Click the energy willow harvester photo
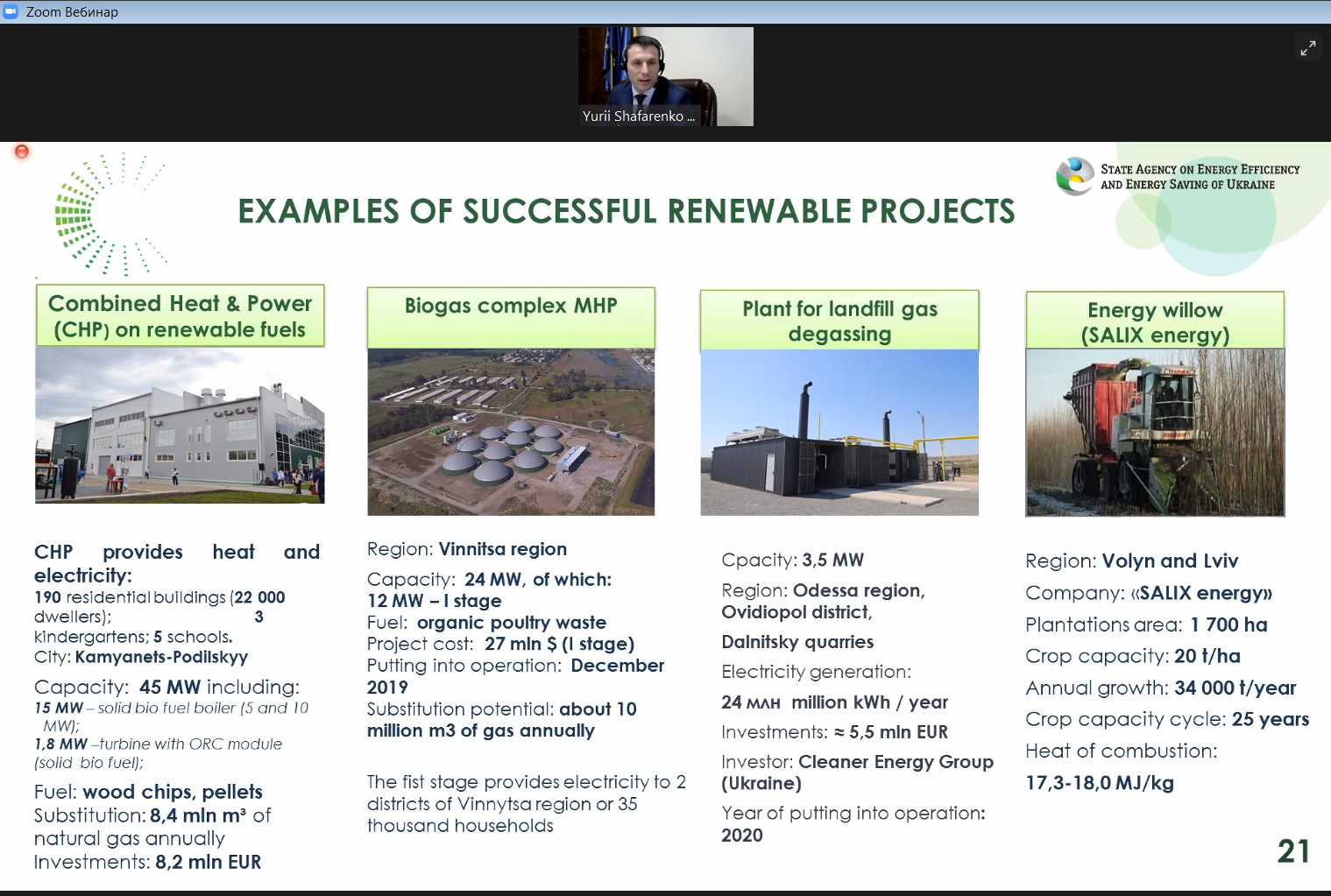This screenshot has height=896, width=1331. [x=1154, y=433]
